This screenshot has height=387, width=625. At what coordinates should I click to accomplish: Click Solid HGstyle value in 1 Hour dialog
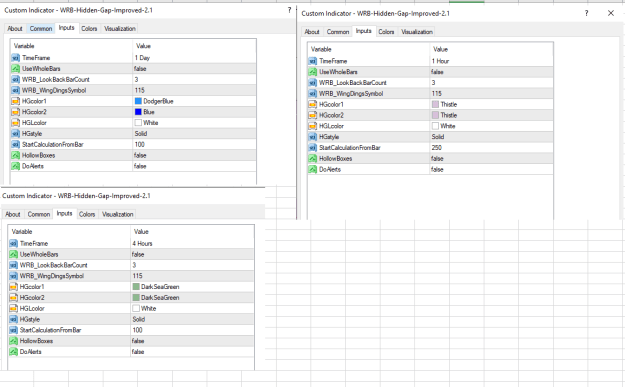[438, 137]
